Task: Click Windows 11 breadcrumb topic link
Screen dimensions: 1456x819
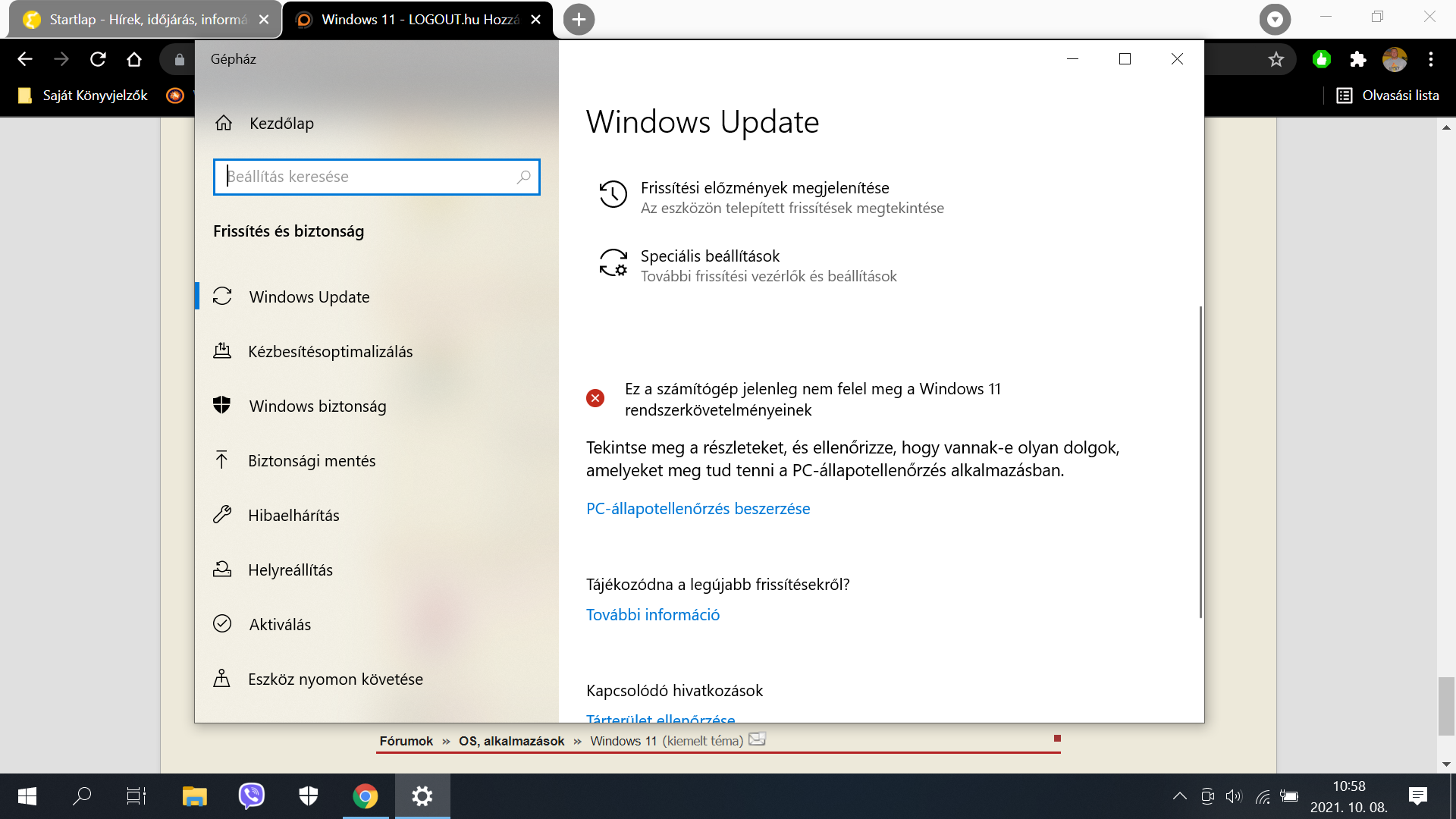Action: click(623, 741)
